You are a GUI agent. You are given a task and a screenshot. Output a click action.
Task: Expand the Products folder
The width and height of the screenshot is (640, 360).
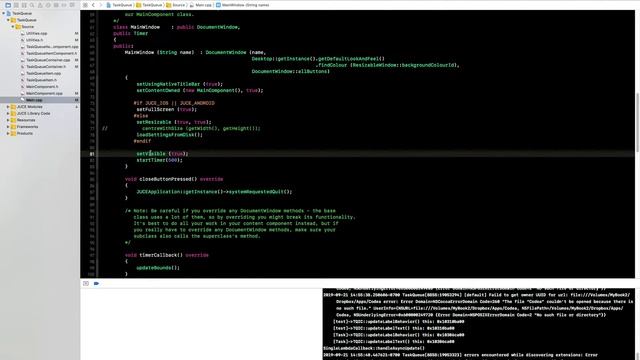coord(8,133)
